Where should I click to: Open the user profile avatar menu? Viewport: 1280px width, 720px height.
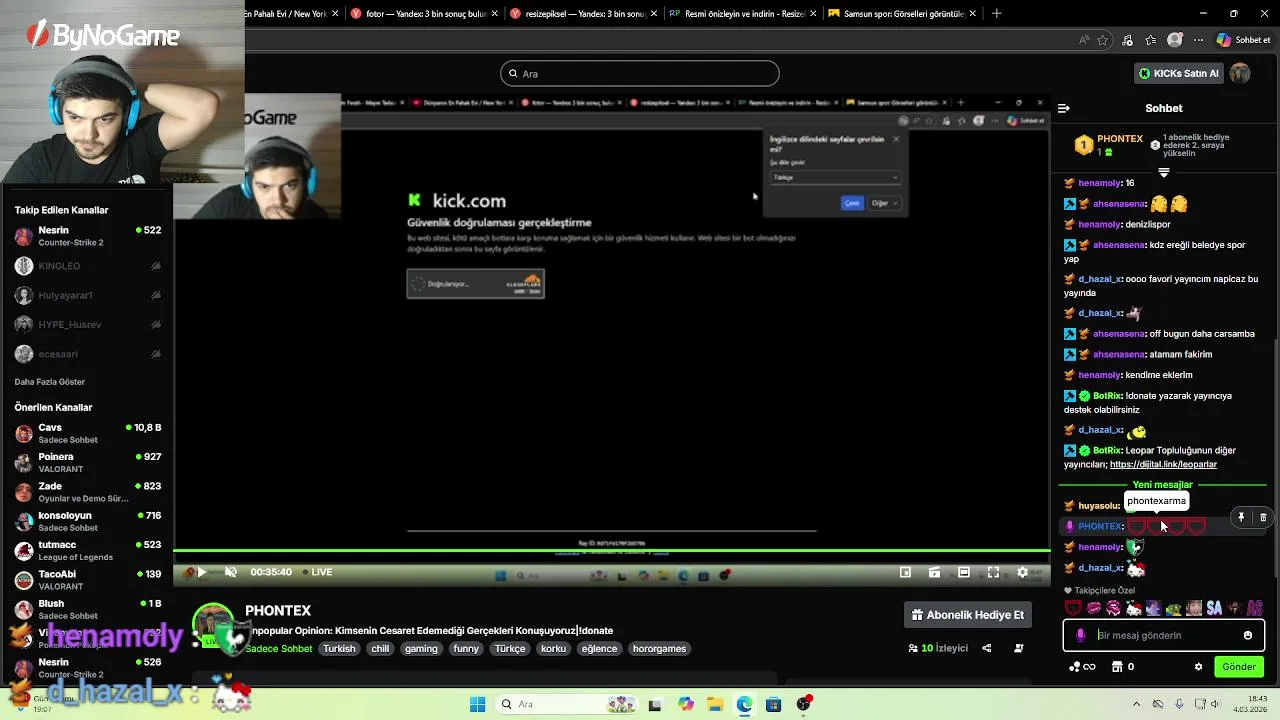[1240, 73]
